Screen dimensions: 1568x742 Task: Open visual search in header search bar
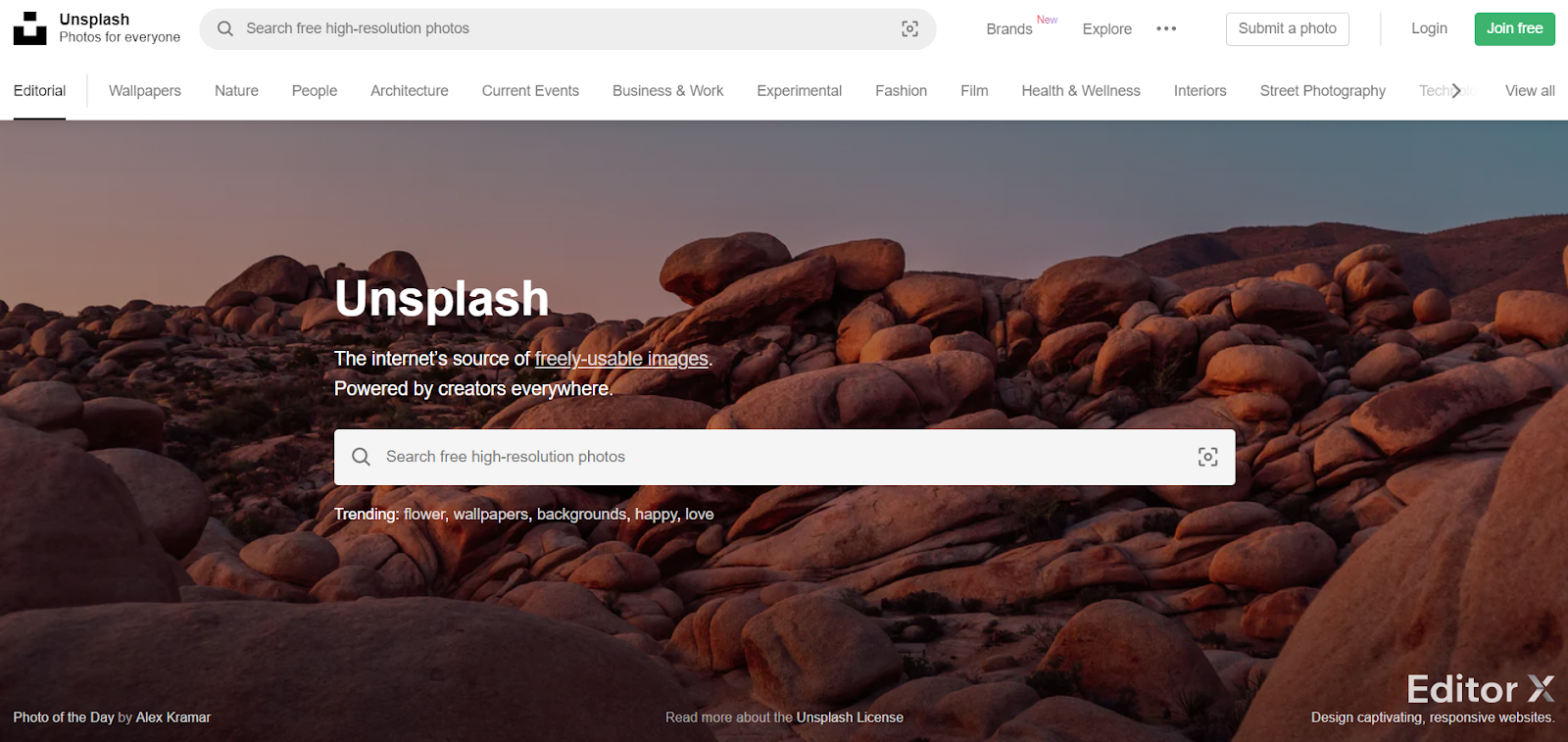click(x=910, y=28)
